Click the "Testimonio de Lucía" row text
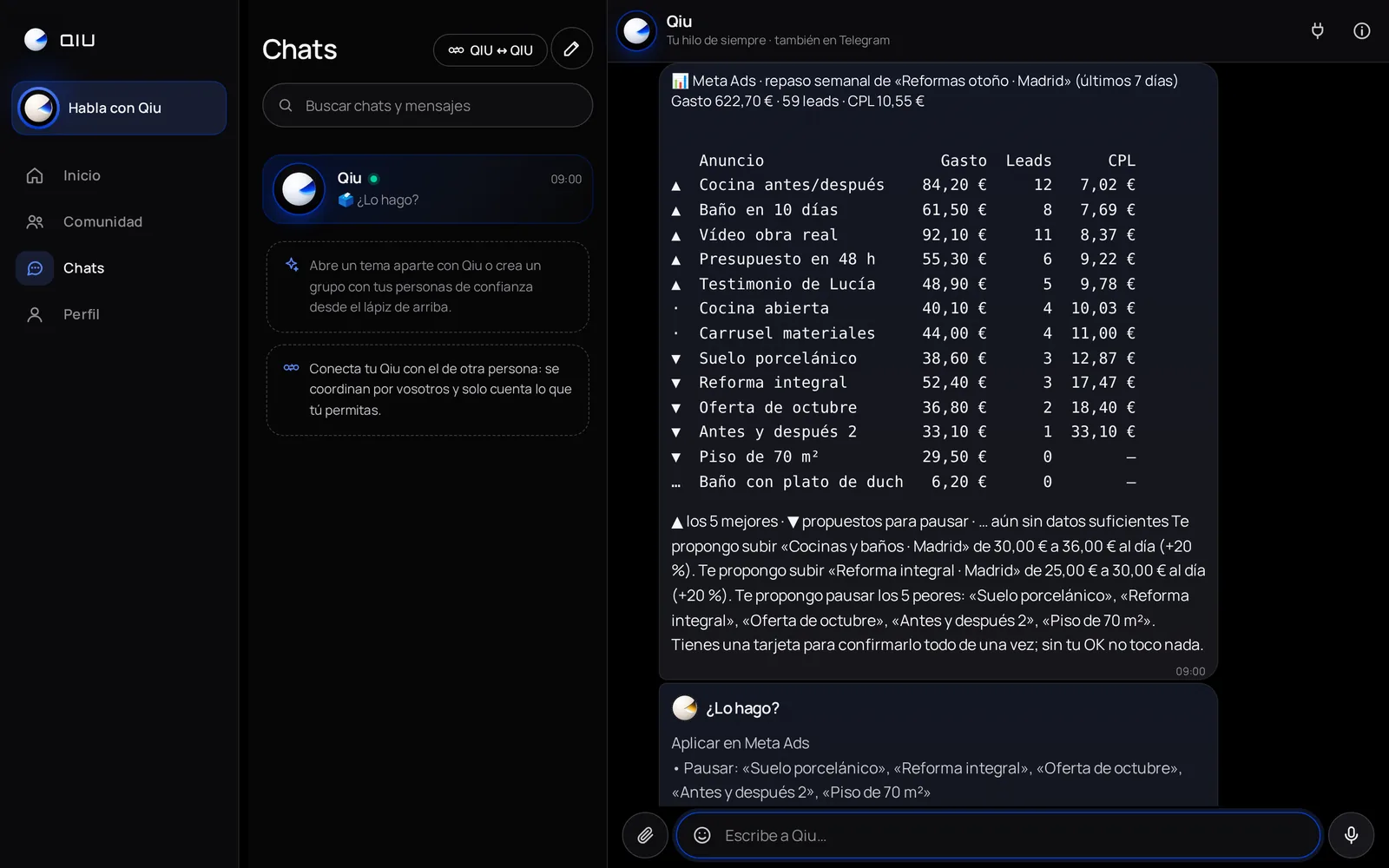This screenshot has width=1389, height=868. (x=787, y=284)
